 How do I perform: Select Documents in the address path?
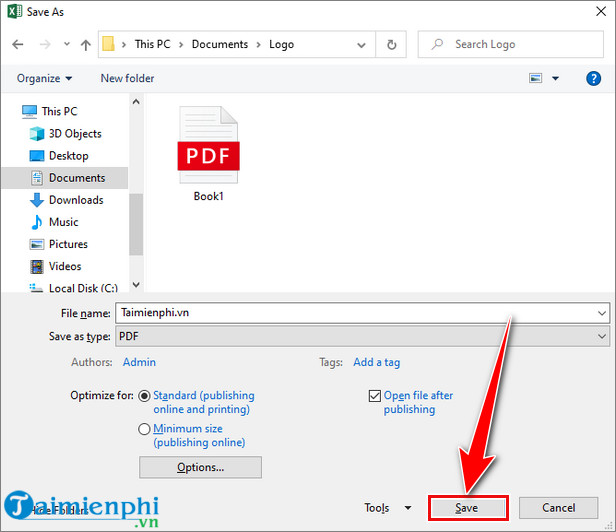[x=220, y=44]
